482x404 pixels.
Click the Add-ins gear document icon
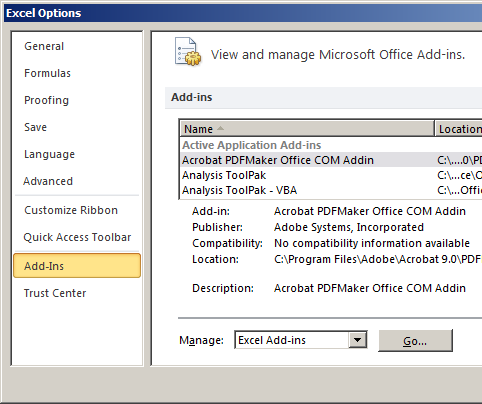[188, 52]
